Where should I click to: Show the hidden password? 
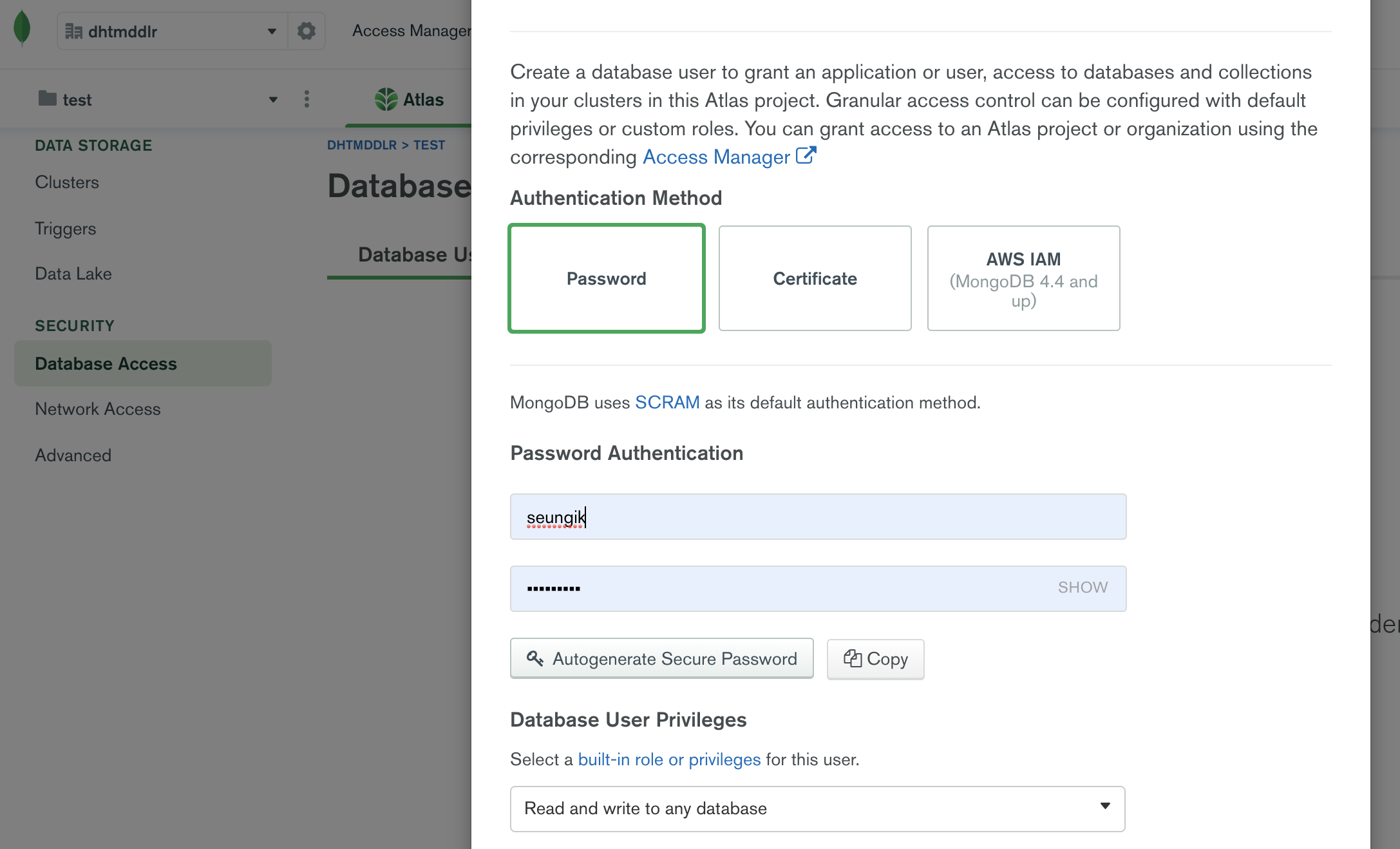coord(1083,587)
